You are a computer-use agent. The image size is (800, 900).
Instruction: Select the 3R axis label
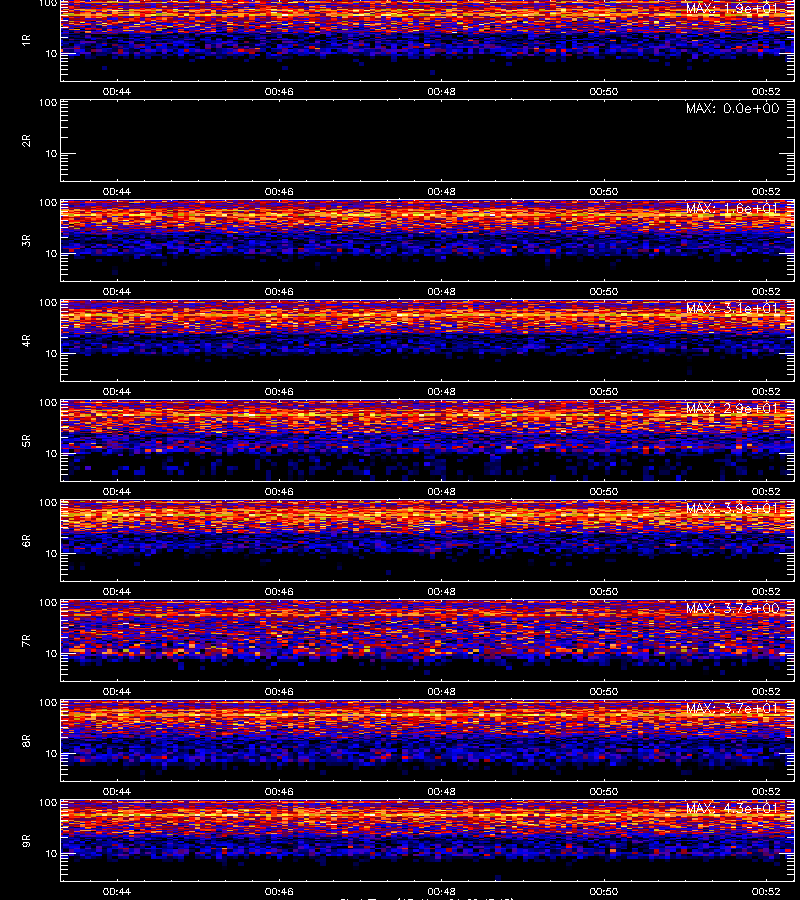(x=26, y=240)
